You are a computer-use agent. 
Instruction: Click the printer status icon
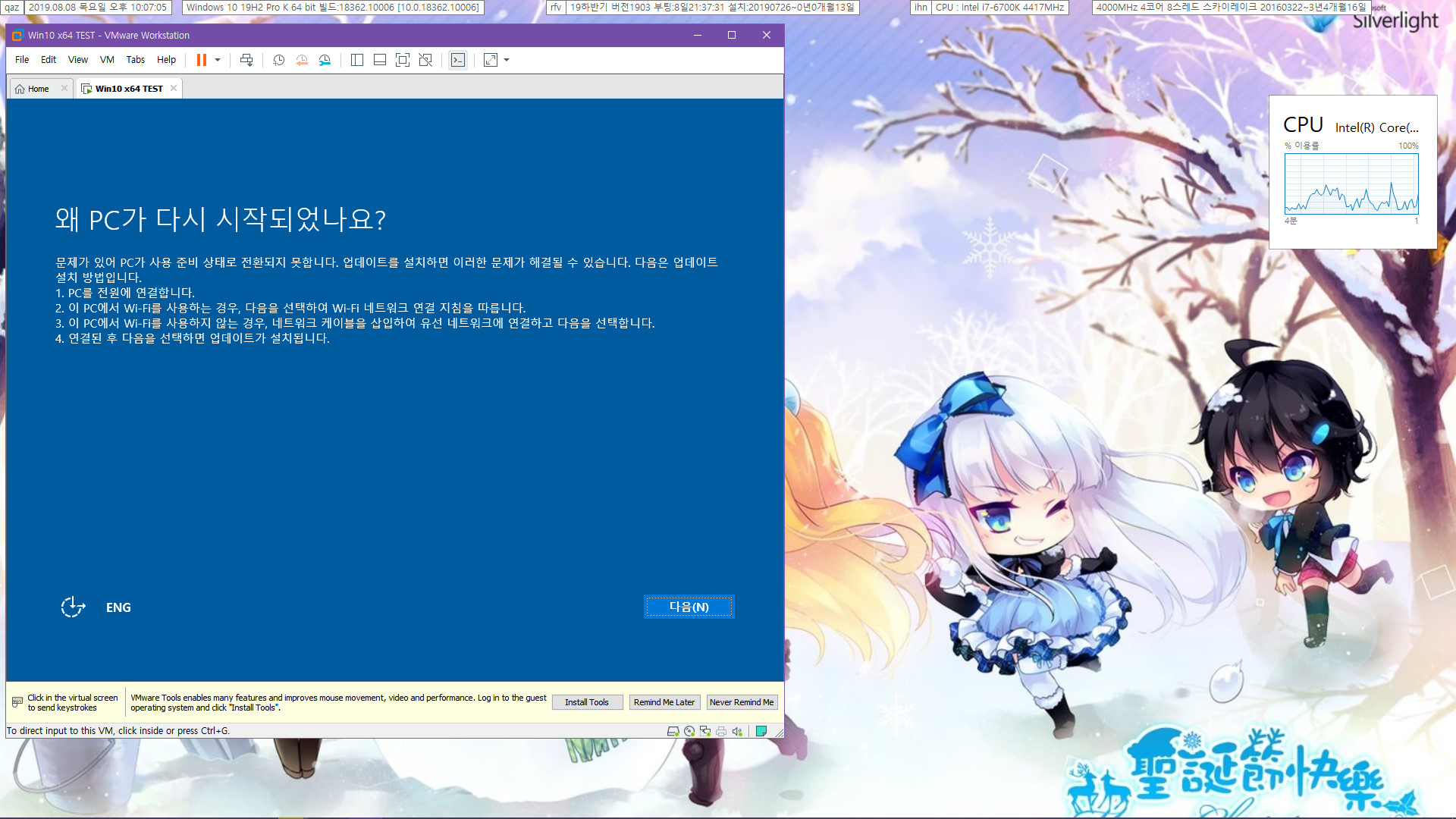[x=721, y=731]
